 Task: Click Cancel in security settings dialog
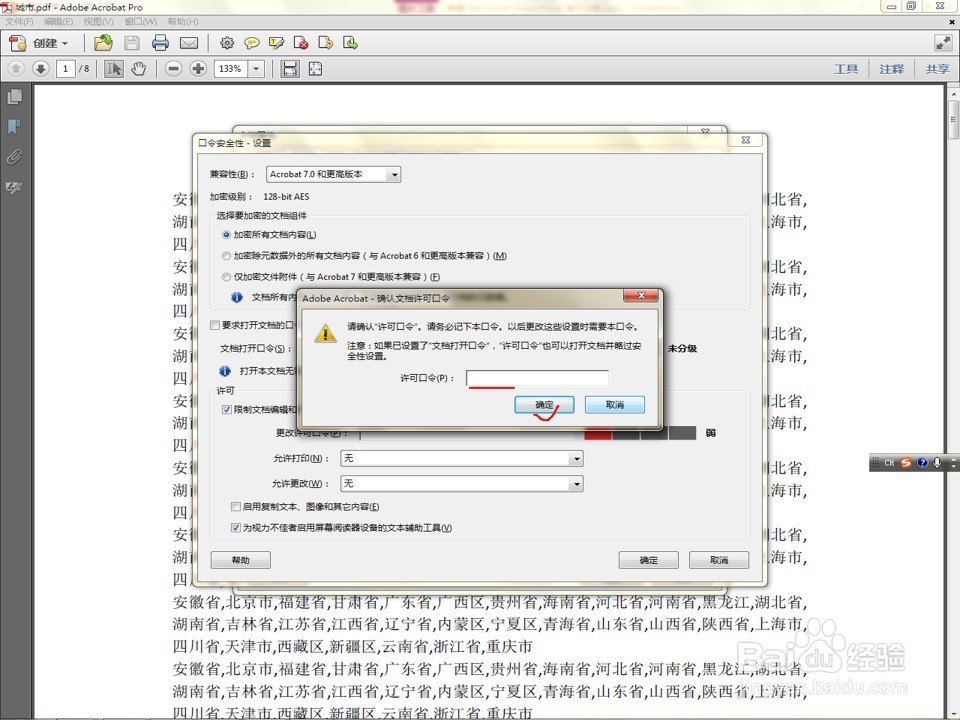tap(719, 560)
